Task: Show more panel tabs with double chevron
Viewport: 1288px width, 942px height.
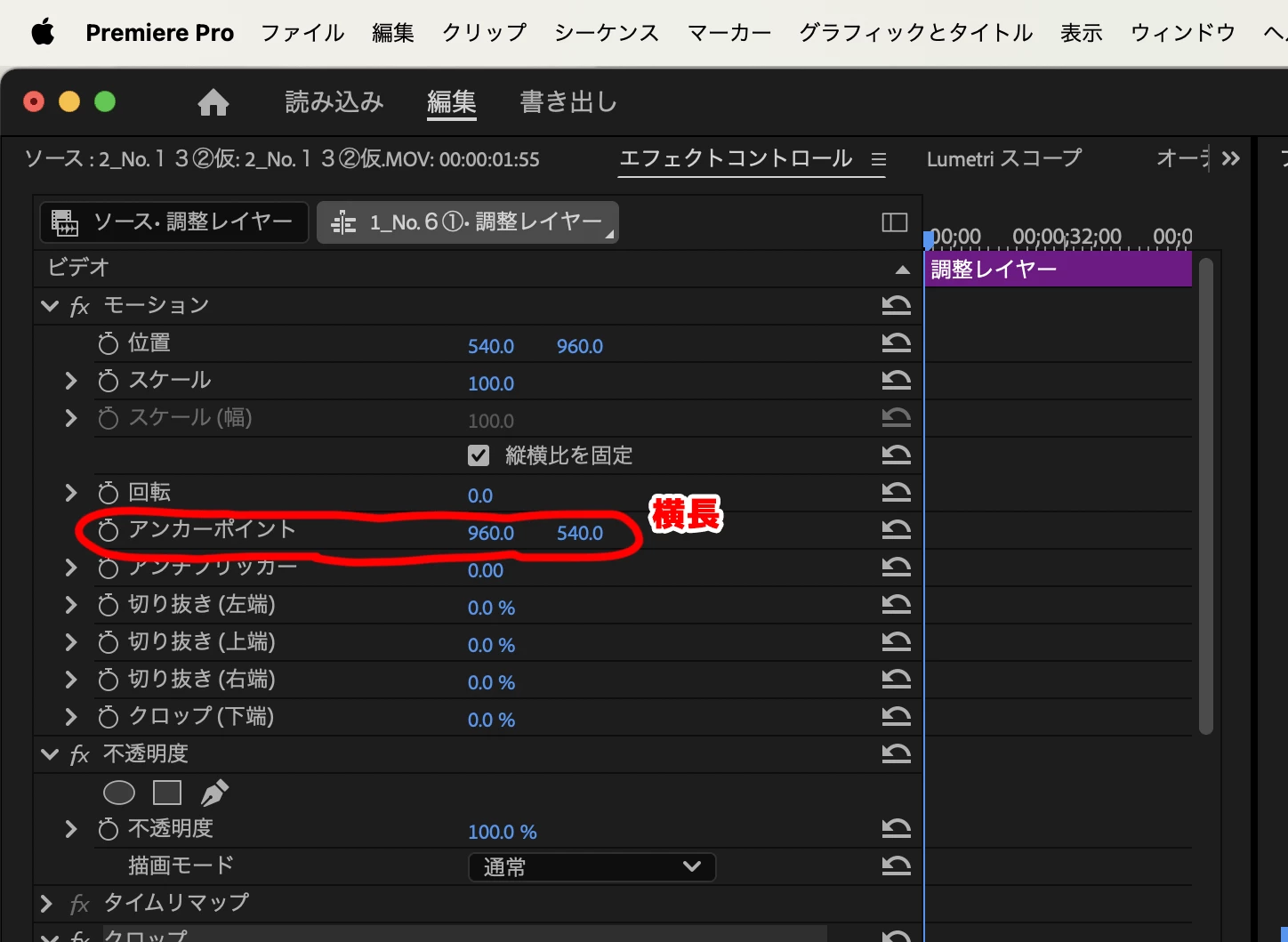Action: [1231, 159]
